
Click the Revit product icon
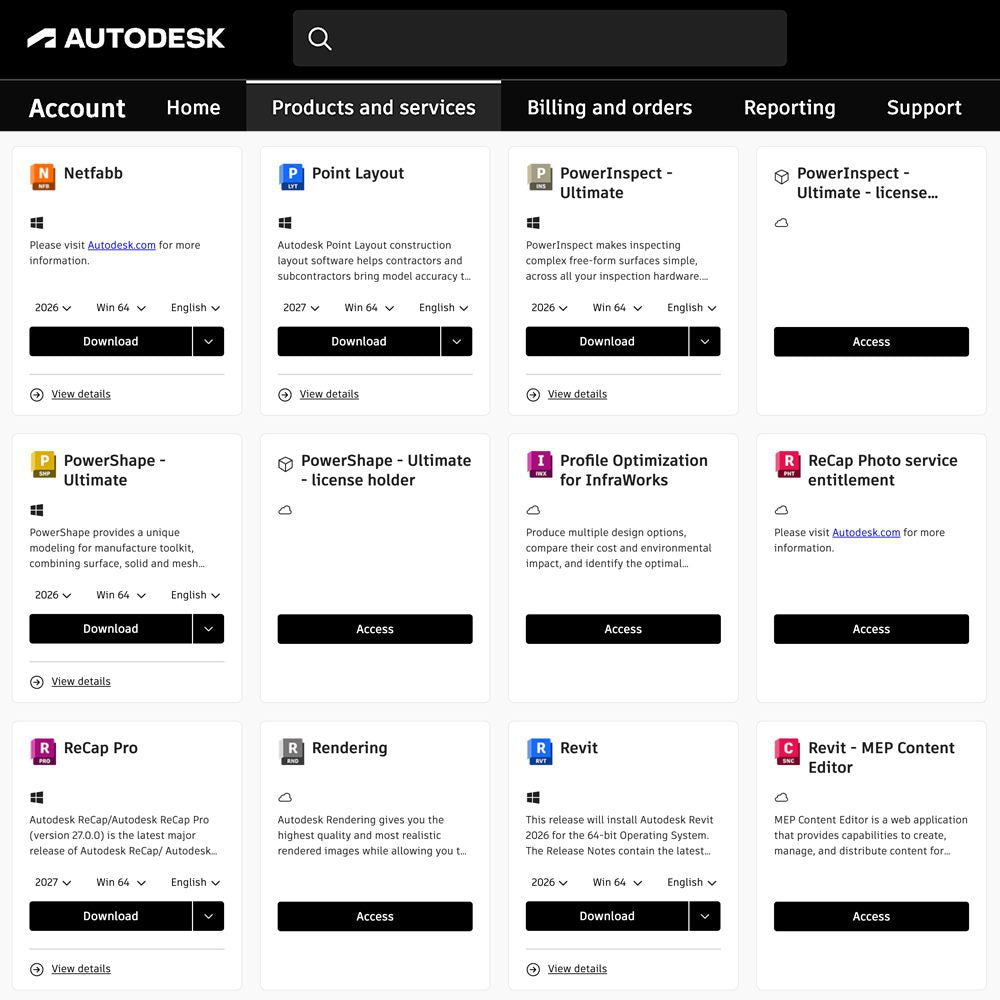pyautogui.click(x=540, y=751)
